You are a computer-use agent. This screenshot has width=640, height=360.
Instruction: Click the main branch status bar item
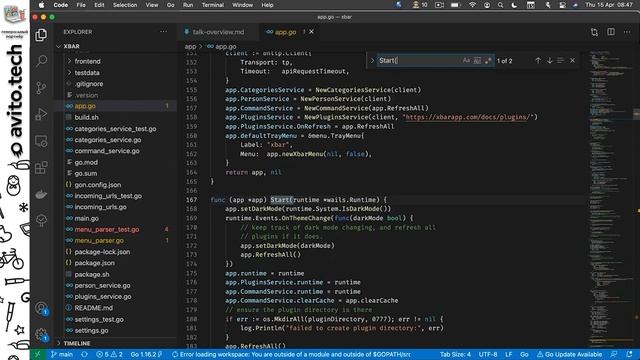pos(62,354)
